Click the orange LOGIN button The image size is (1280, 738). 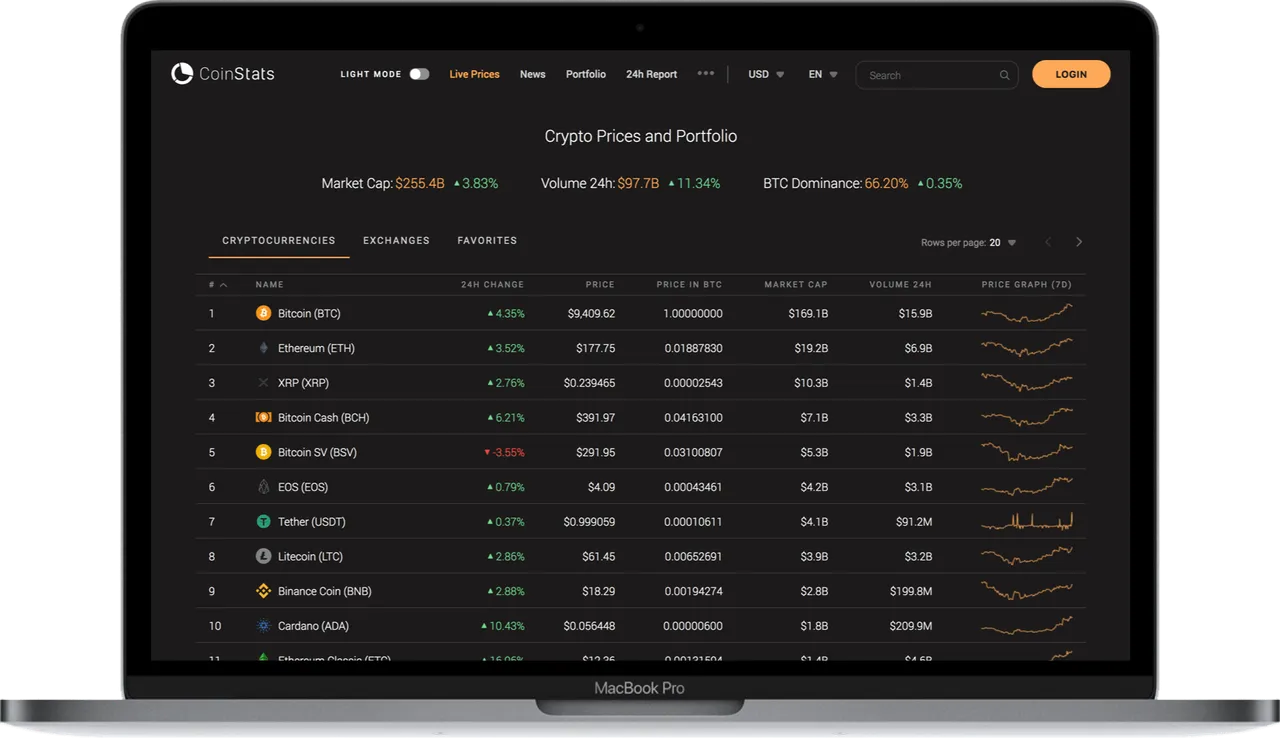(x=1071, y=74)
